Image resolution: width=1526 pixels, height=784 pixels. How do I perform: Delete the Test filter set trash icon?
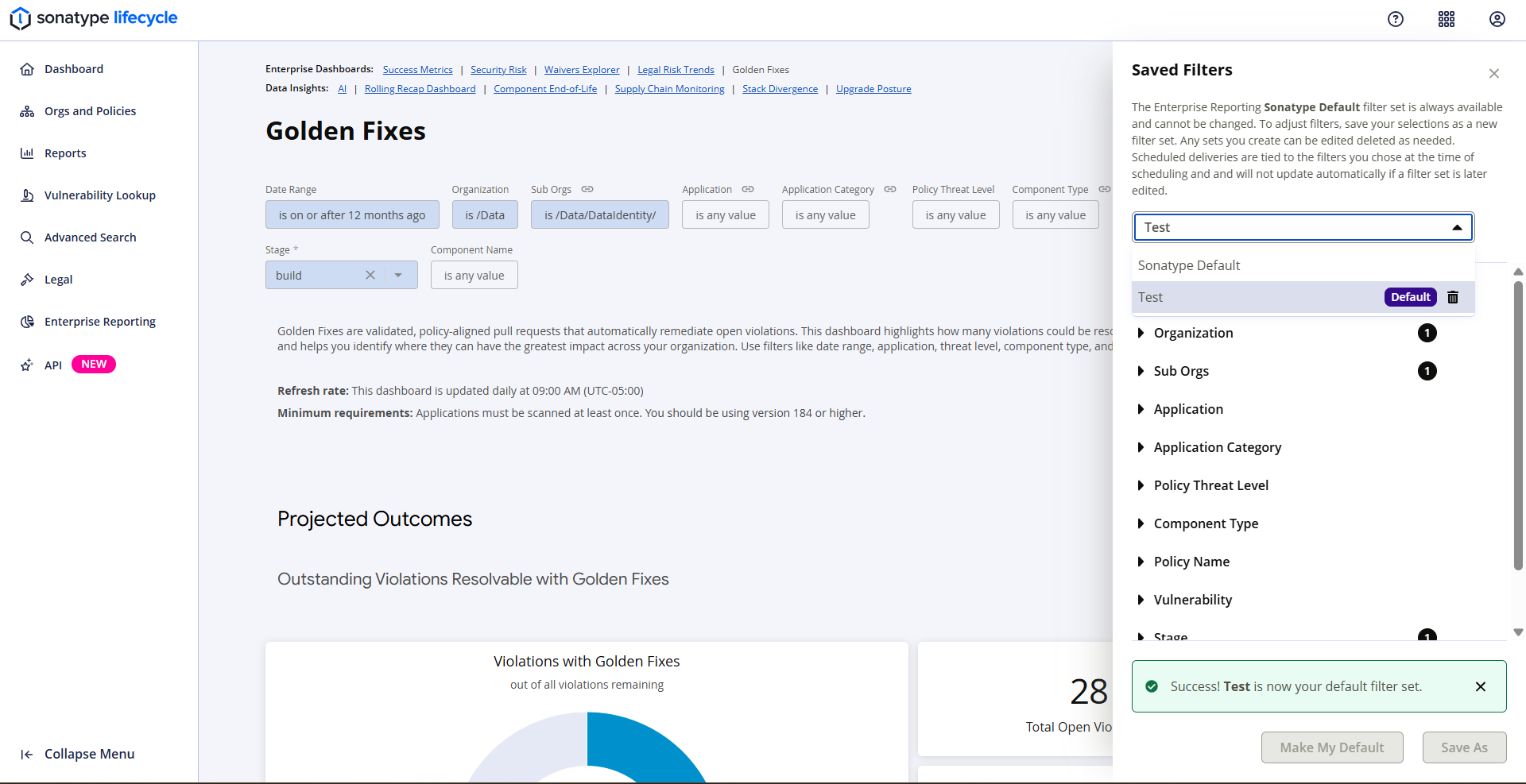click(x=1453, y=297)
